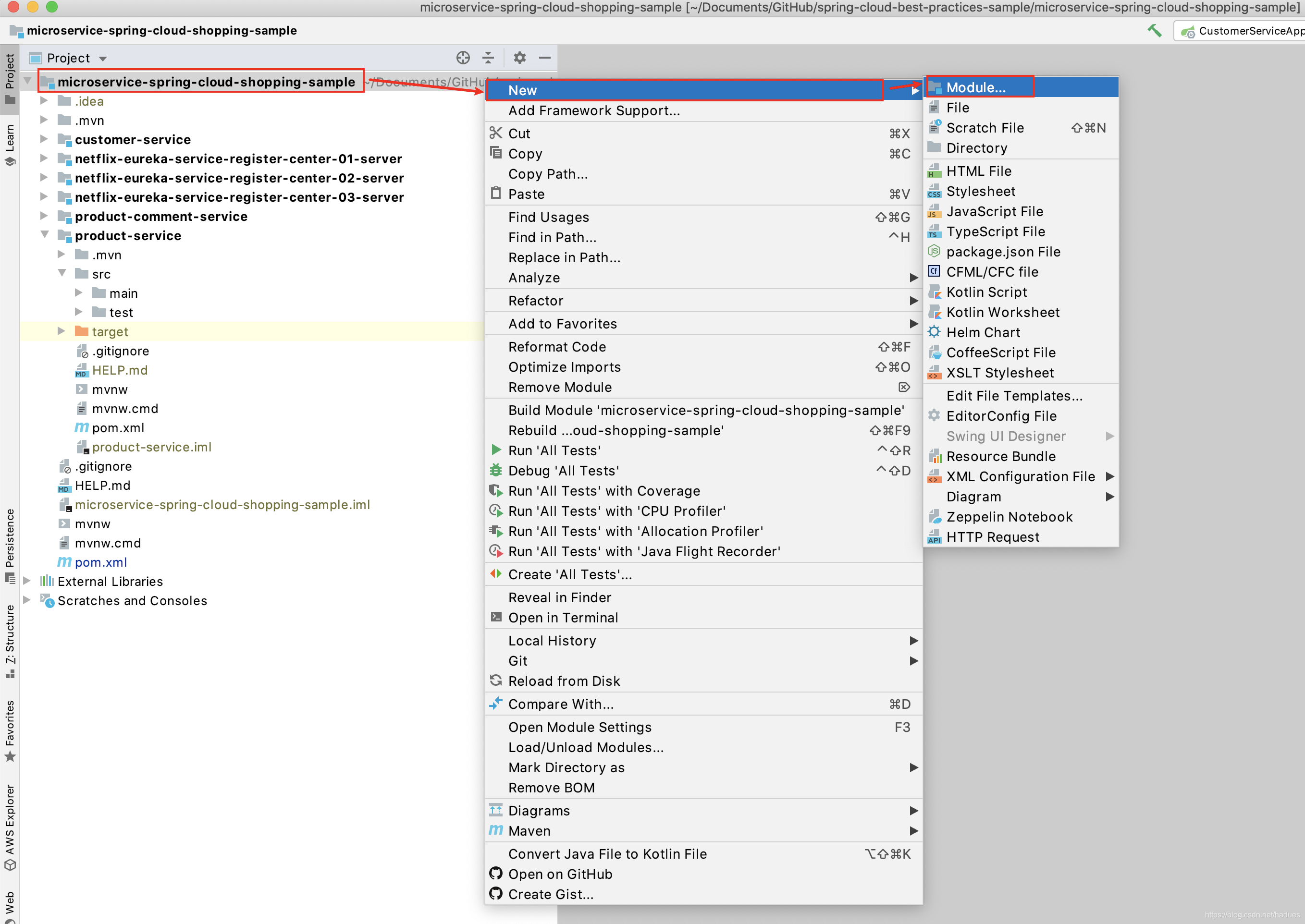This screenshot has height=924, width=1305.
Task: Click the Paste clipboard icon
Action: [496, 194]
